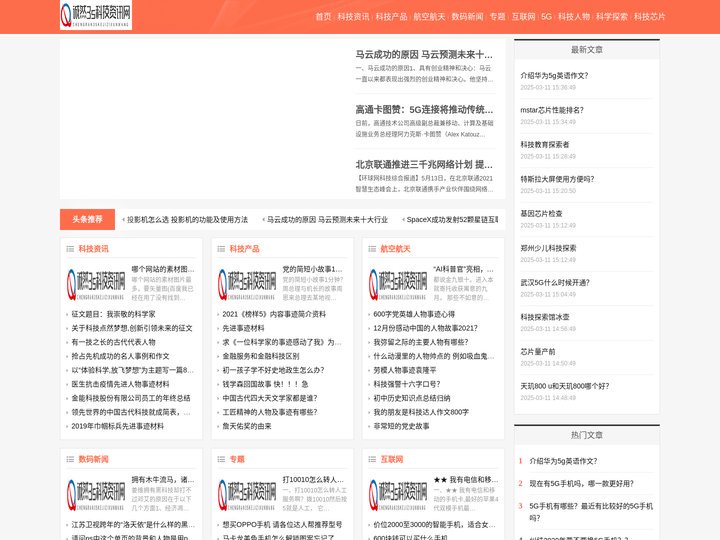Open article 有一技之长的古代代表人物
720x540 pixels.
coord(113,342)
